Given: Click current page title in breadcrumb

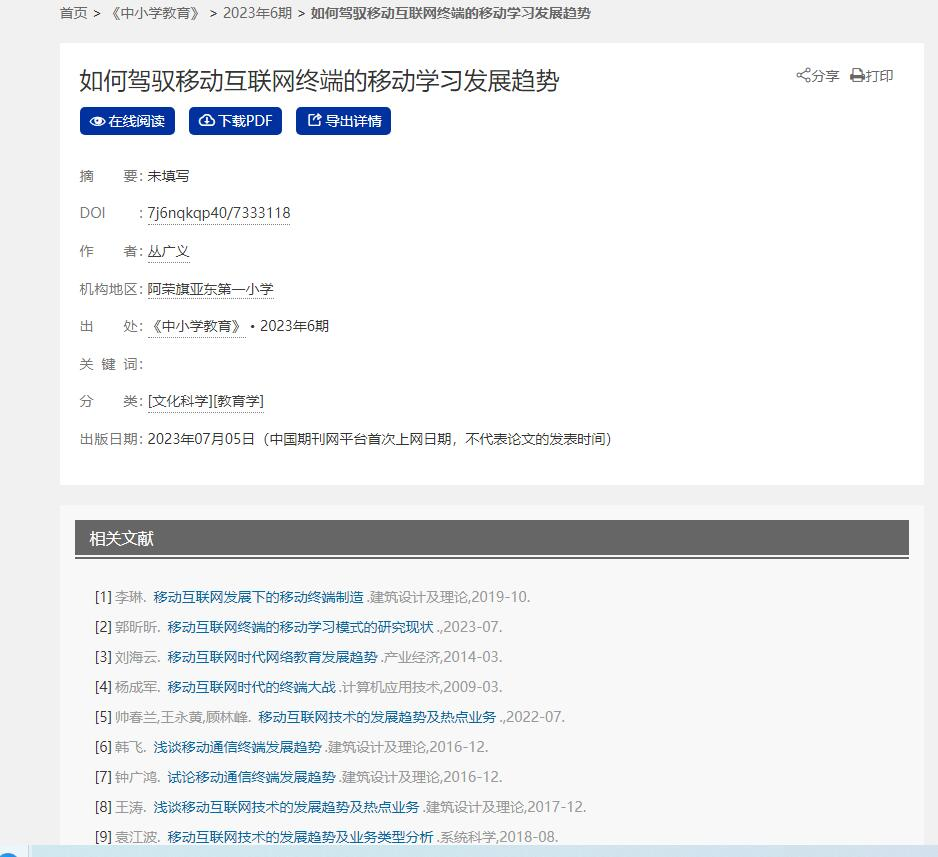Looking at the screenshot, I should pyautogui.click(x=450, y=13).
